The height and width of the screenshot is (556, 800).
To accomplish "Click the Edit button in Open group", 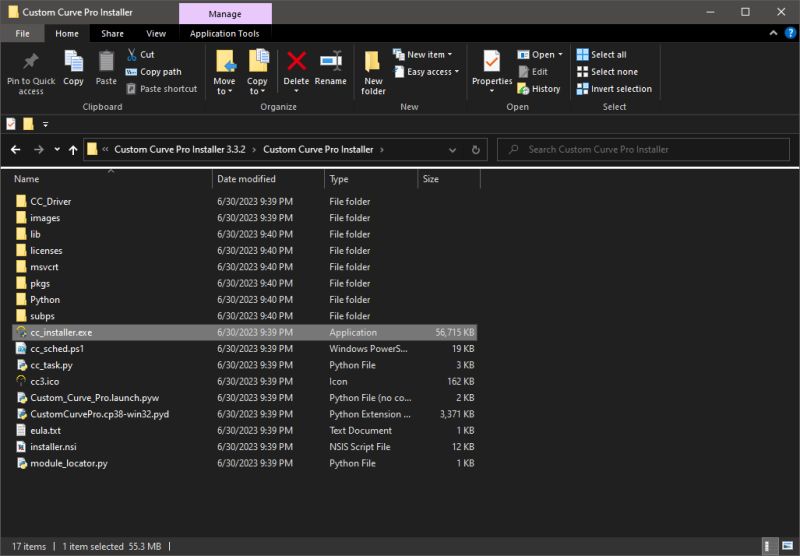I will click(533, 72).
